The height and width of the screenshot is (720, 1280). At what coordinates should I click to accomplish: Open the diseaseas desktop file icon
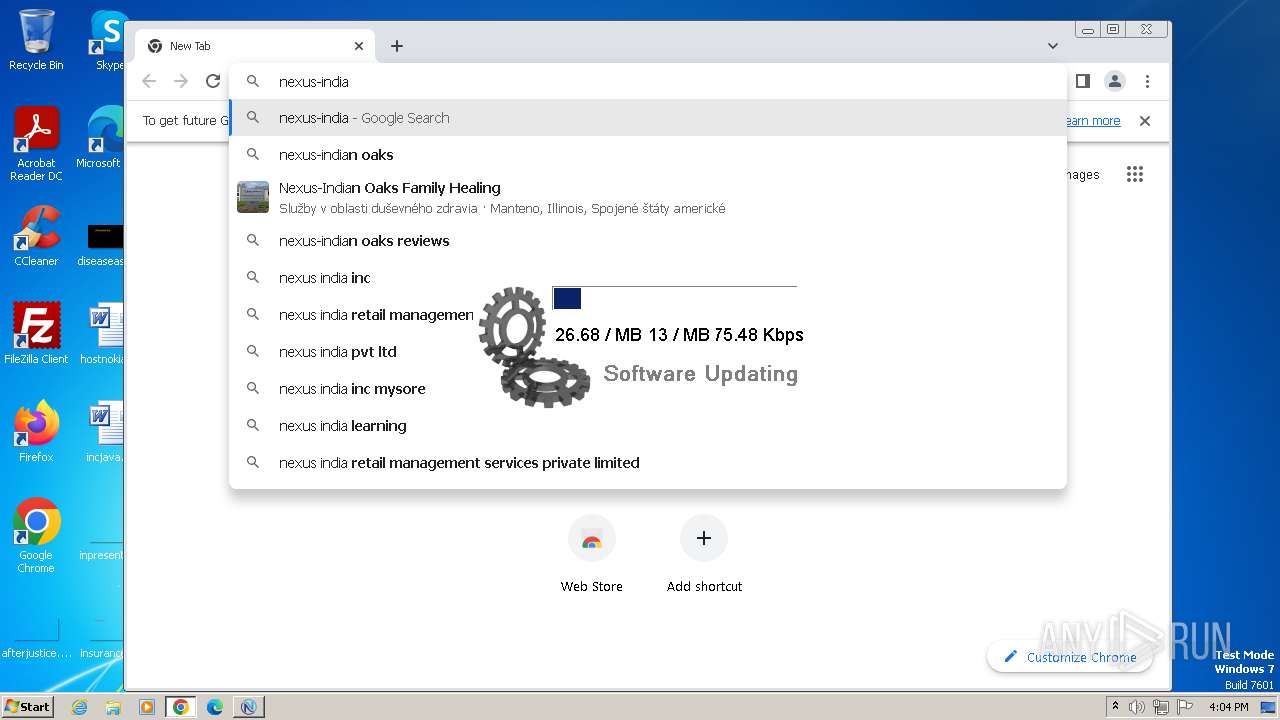click(104, 242)
